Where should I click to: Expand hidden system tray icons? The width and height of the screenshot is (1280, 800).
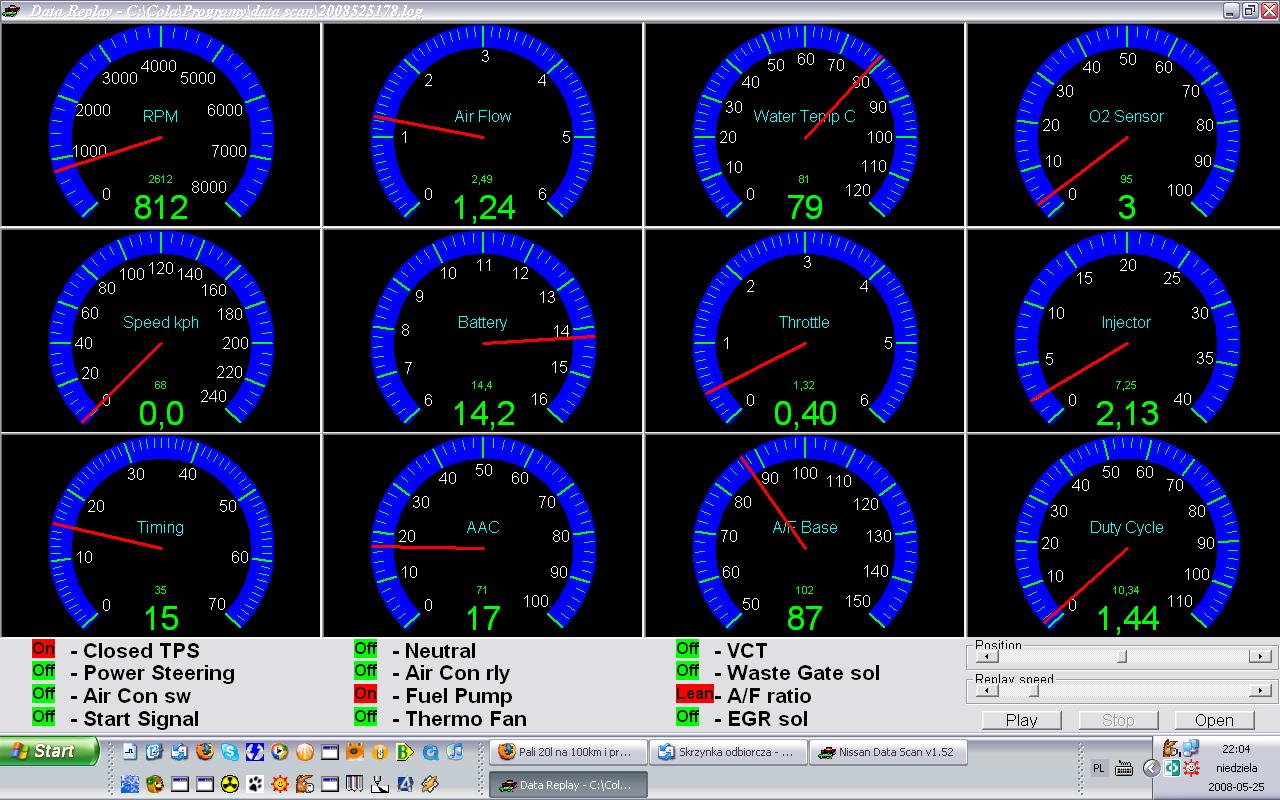(1150, 768)
